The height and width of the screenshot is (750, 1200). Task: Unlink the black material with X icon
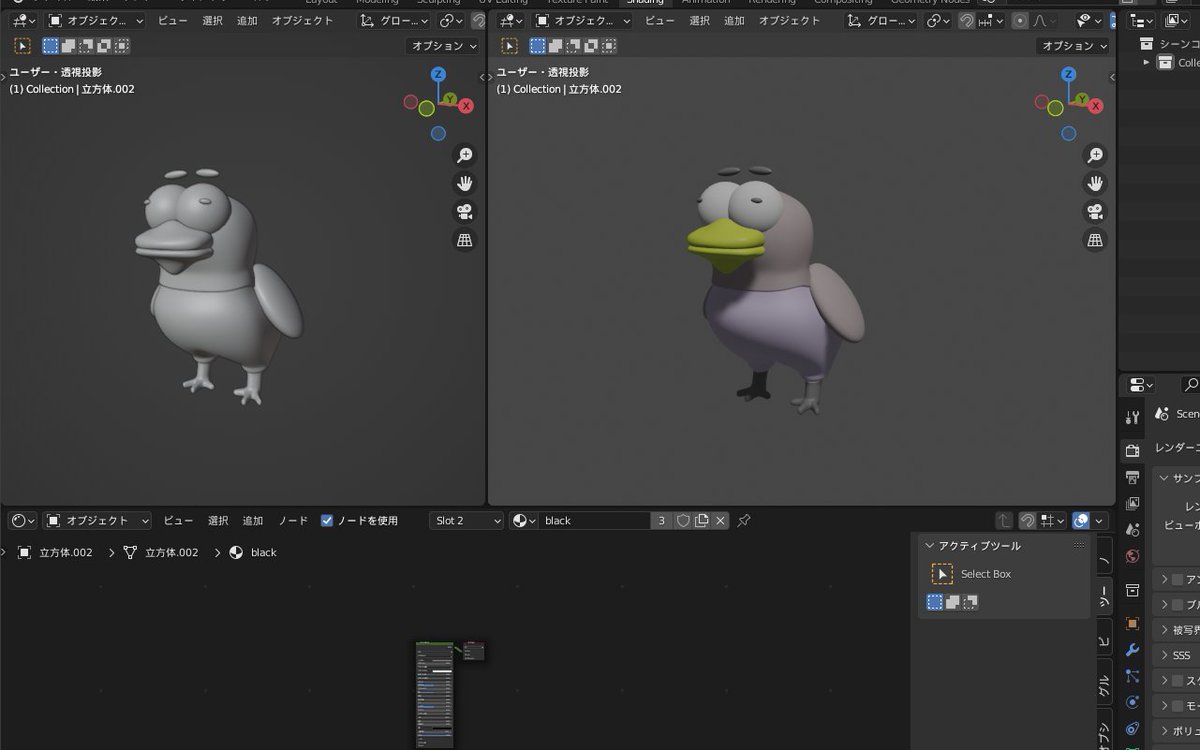720,521
